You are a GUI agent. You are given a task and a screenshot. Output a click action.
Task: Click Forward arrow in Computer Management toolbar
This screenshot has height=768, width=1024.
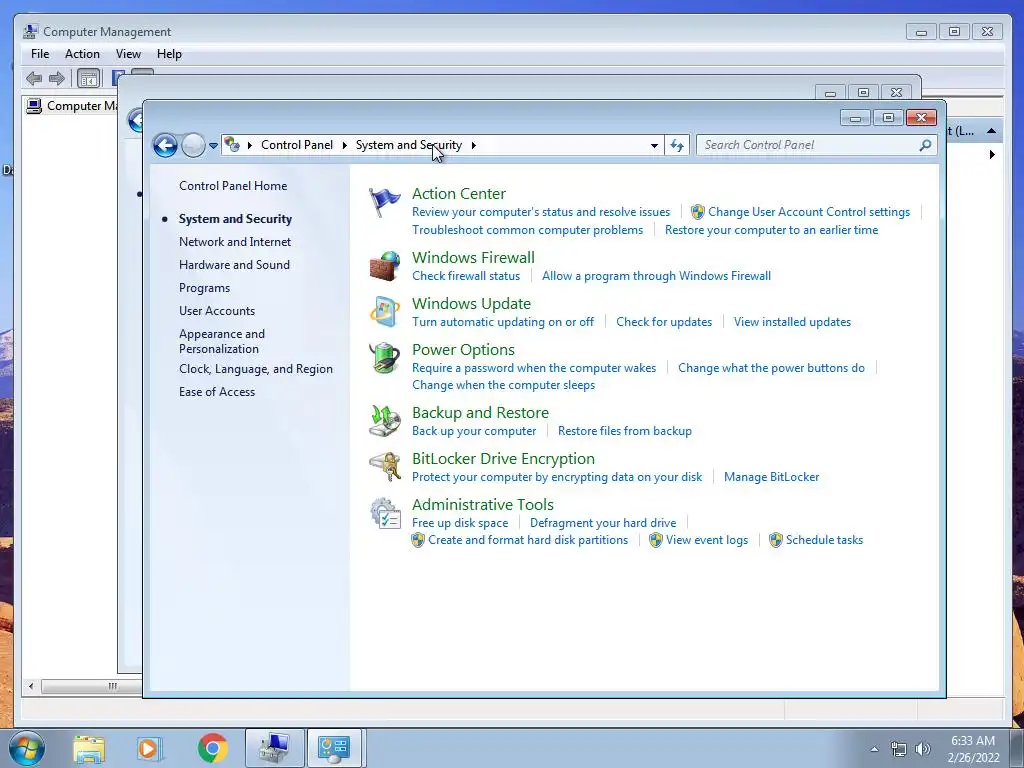(57, 79)
